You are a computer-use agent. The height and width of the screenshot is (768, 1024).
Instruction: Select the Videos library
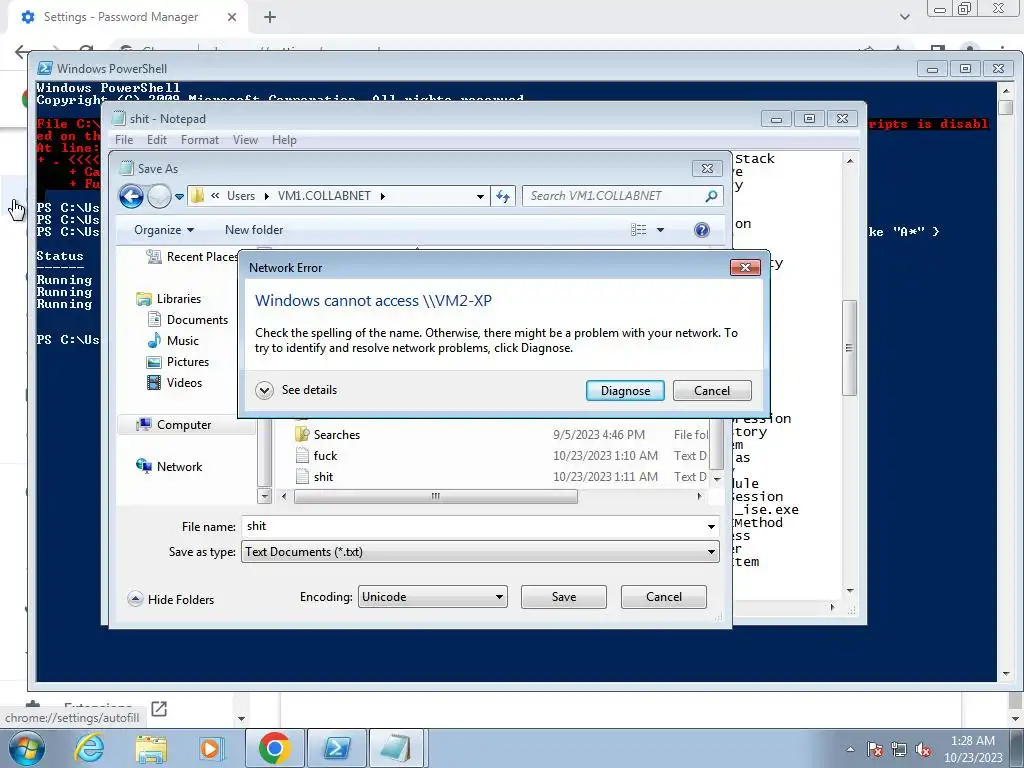pyautogui.click(x=175, y=383)
